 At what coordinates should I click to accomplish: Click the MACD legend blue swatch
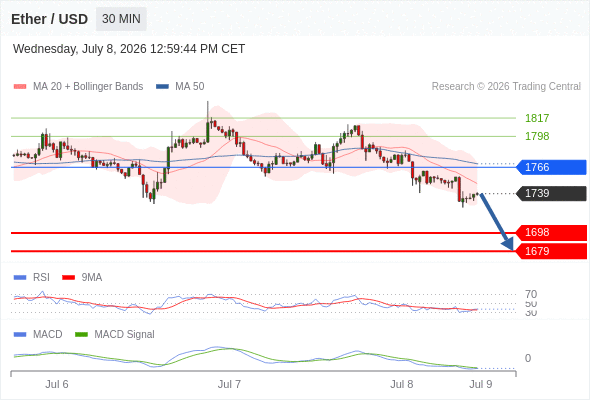pos(20,335)
